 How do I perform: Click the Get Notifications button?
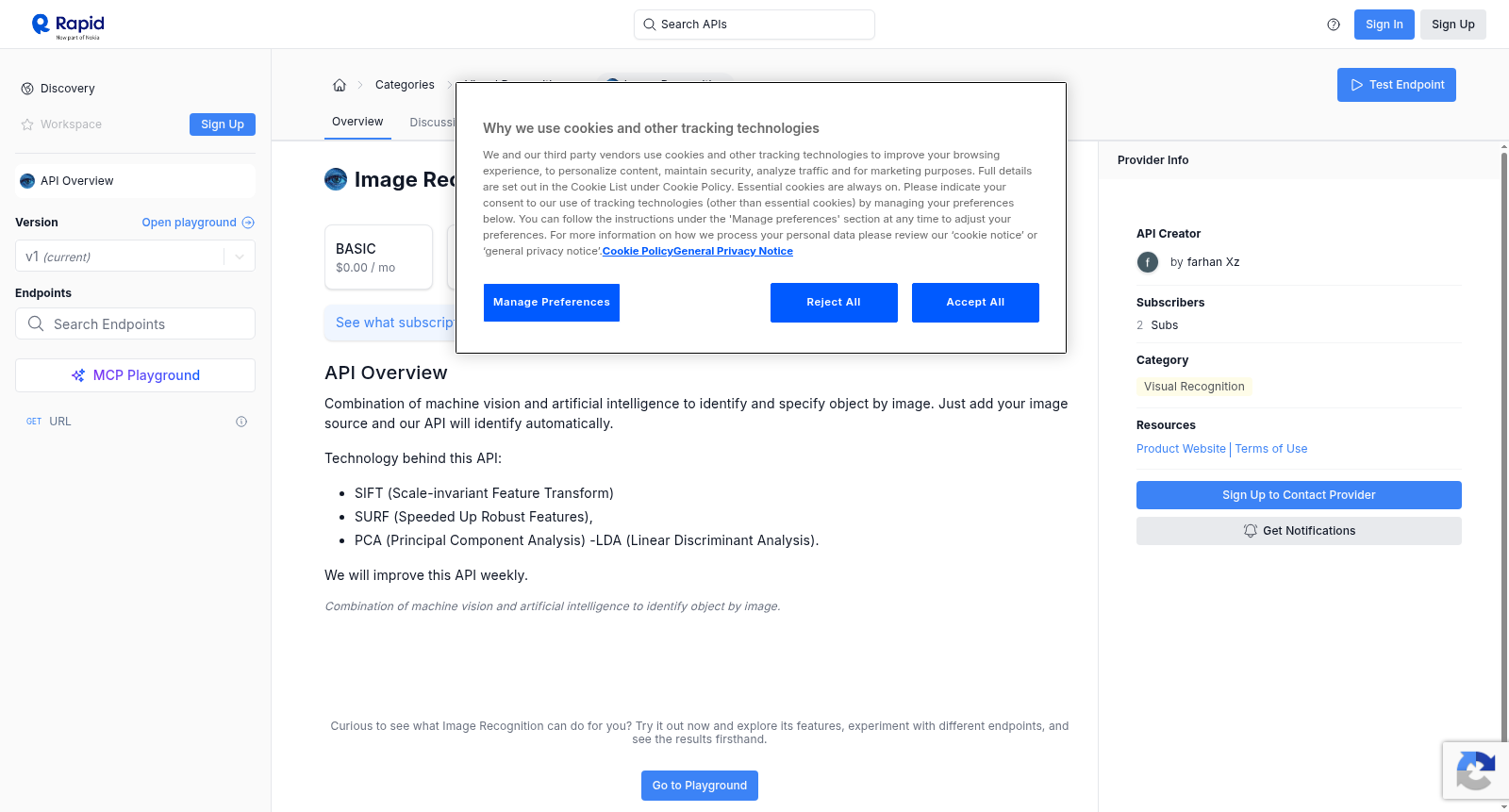(1299, 531)
